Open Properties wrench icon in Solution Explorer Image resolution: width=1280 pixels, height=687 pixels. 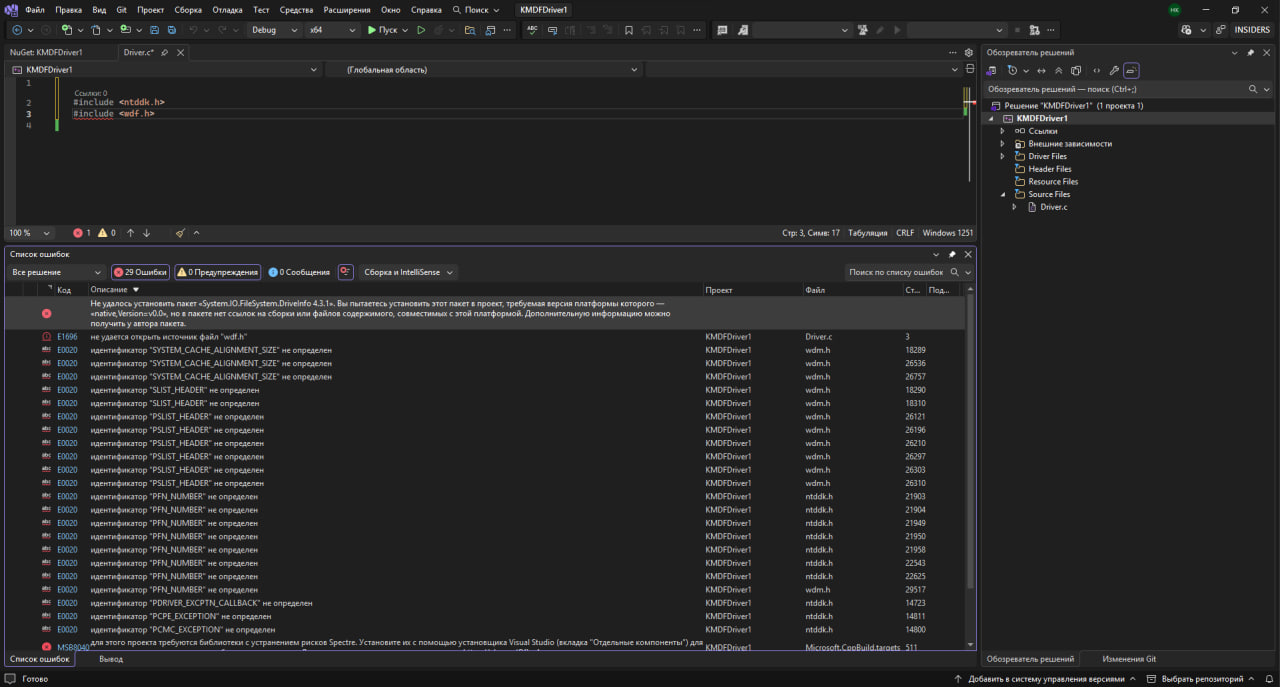pos(1114,71)
